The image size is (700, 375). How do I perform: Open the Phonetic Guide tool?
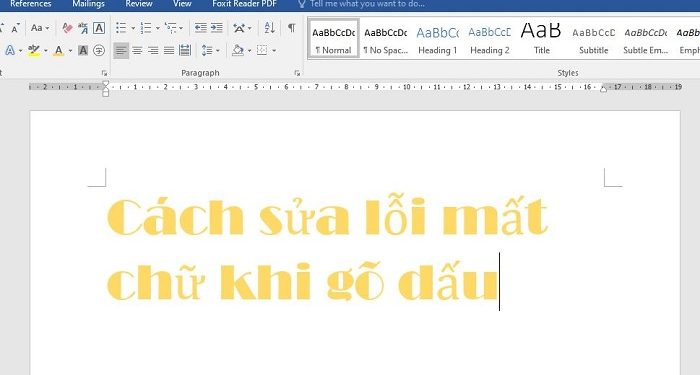(83, 28)
